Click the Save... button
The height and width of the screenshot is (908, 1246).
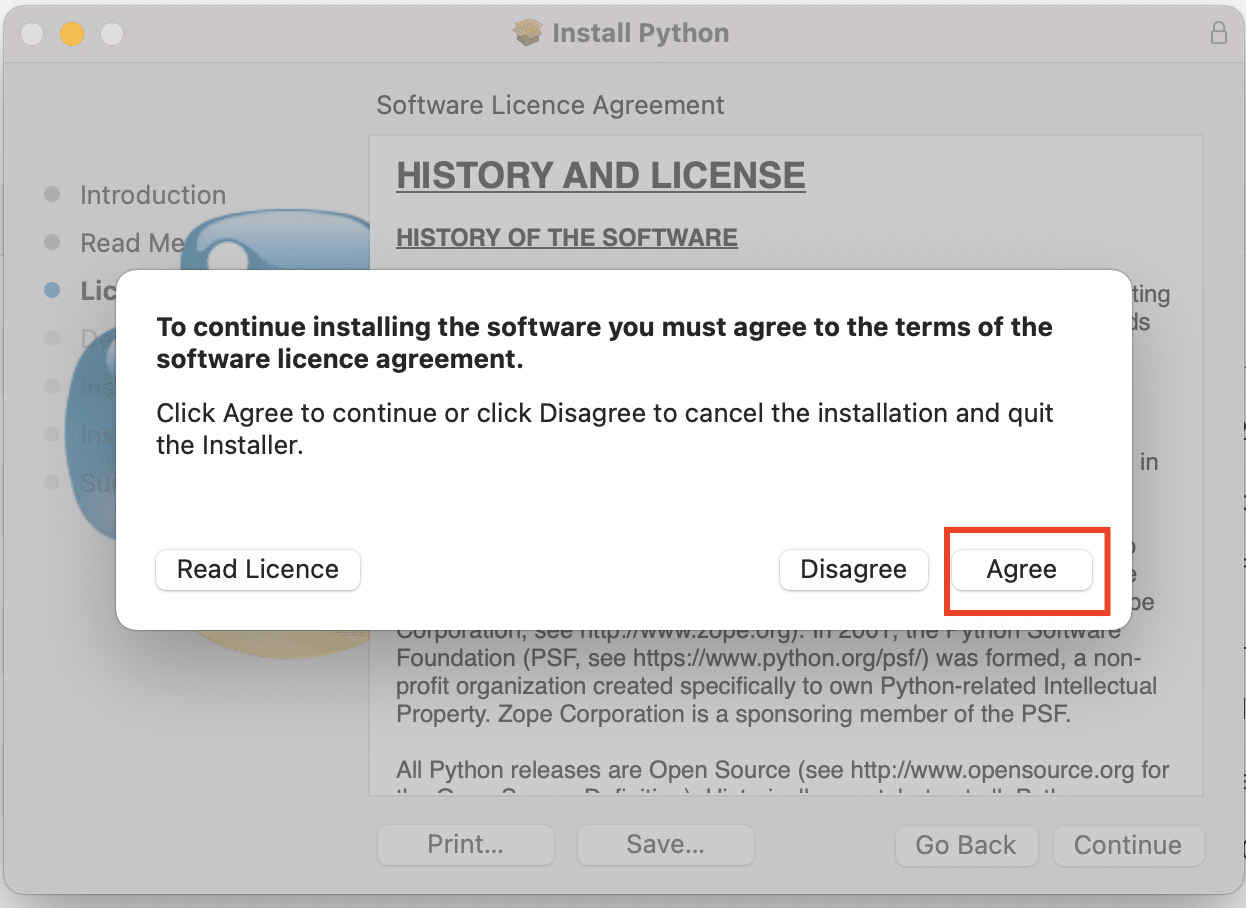point(666,845)
